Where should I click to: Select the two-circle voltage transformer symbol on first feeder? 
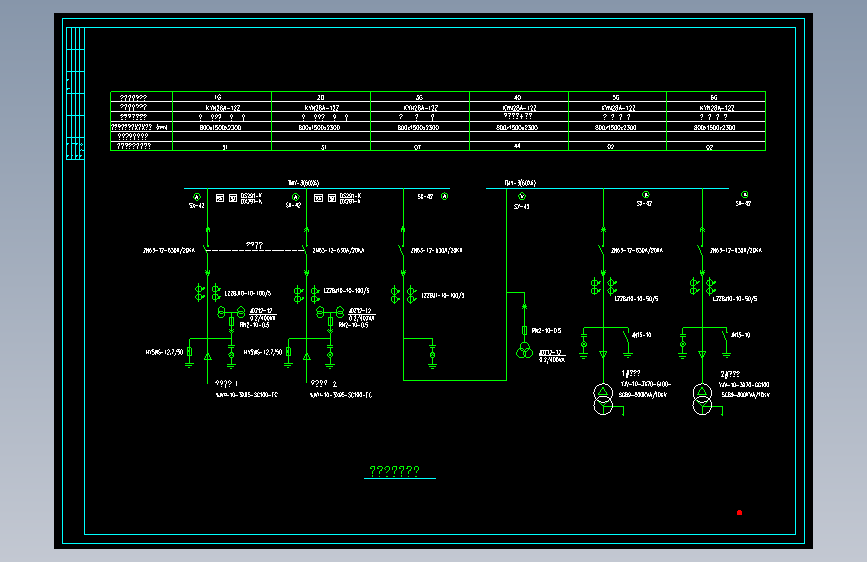click(231, 313)
